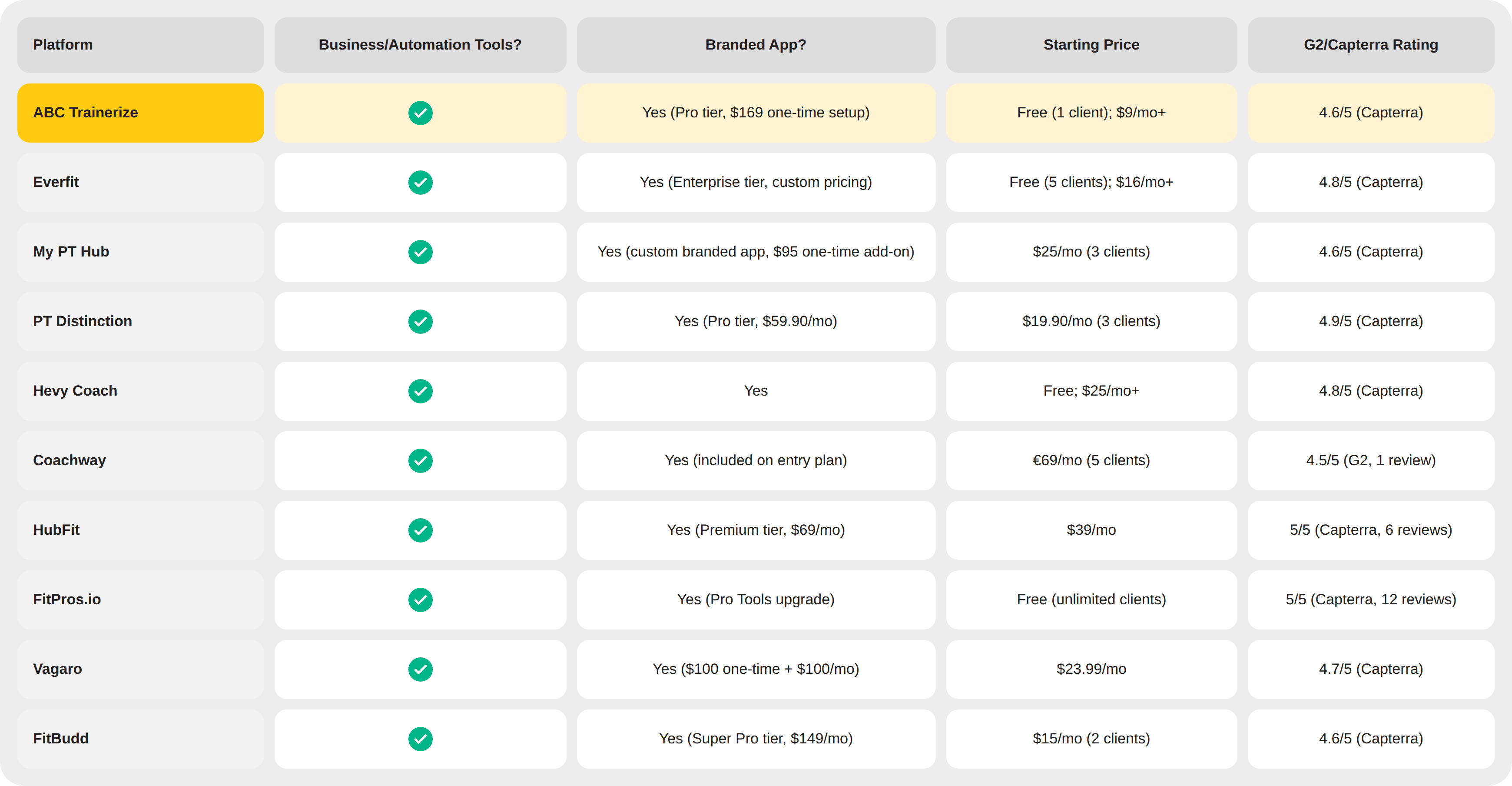Select the FitBudd platform cell
This screenshot has width=1512, height=786.
[140, 739]
